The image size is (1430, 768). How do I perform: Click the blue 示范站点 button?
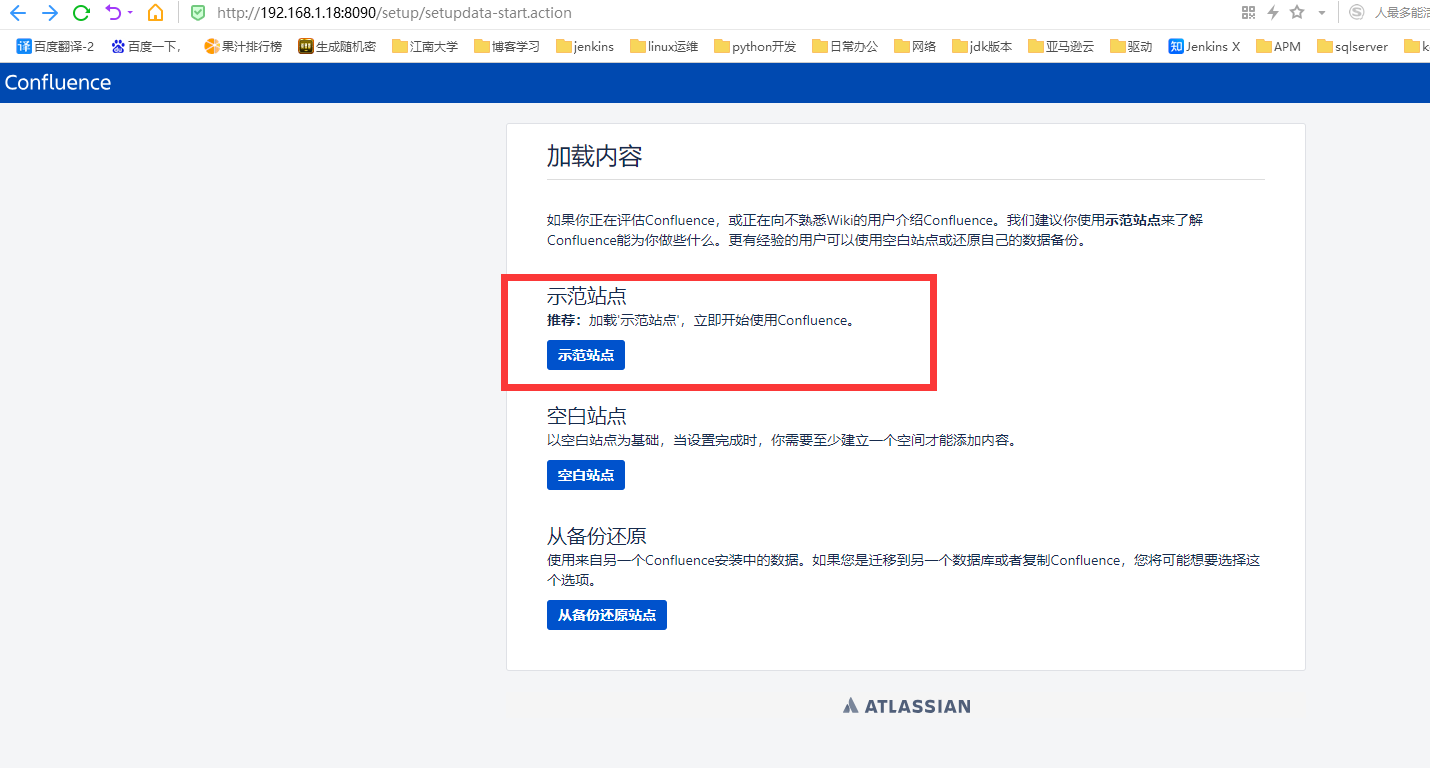586,355
